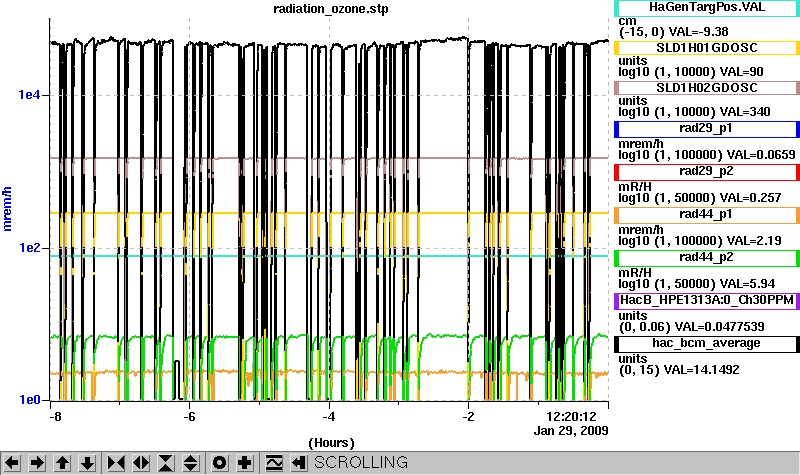Image resolution: width=800 pixels, height=475 pixels.
Task: Pan the plot right with the right arrow
Action: (37, 463)
